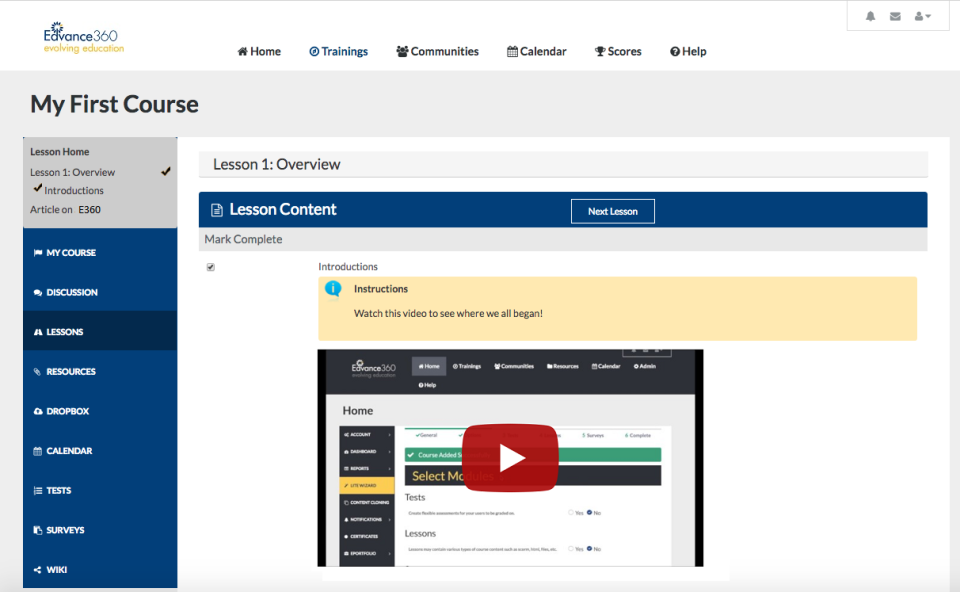This screenshot has height=592, width=960.
Task: Open the Trainings menu item
Action: click(339, 51)
